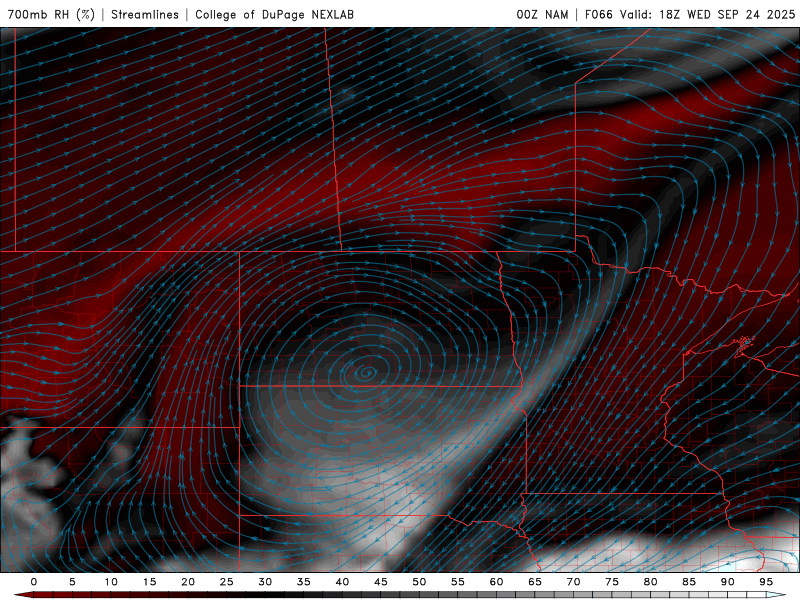Screen dimensions: 800x600
Task: Click the color scale label "5"
Action: tap(72, 582)
